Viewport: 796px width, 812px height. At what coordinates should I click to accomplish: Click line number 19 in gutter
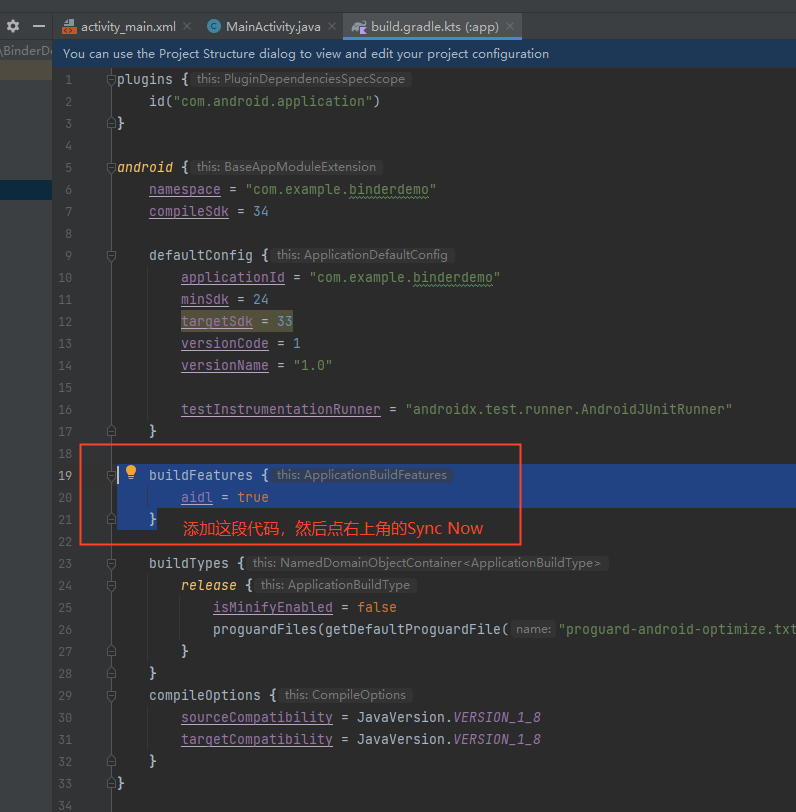[x=65, y=475]
